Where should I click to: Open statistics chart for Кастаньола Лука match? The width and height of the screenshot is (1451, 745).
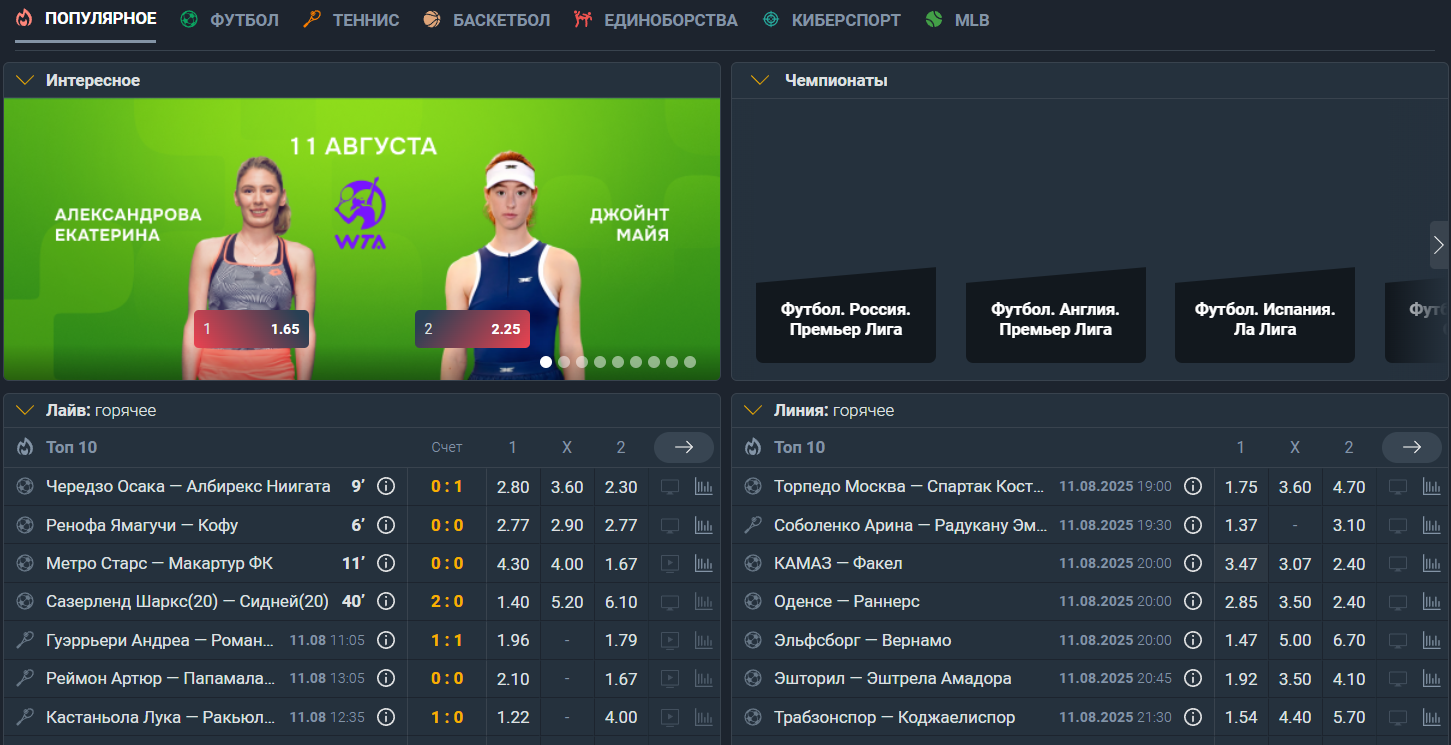click(x=704, y=717)
